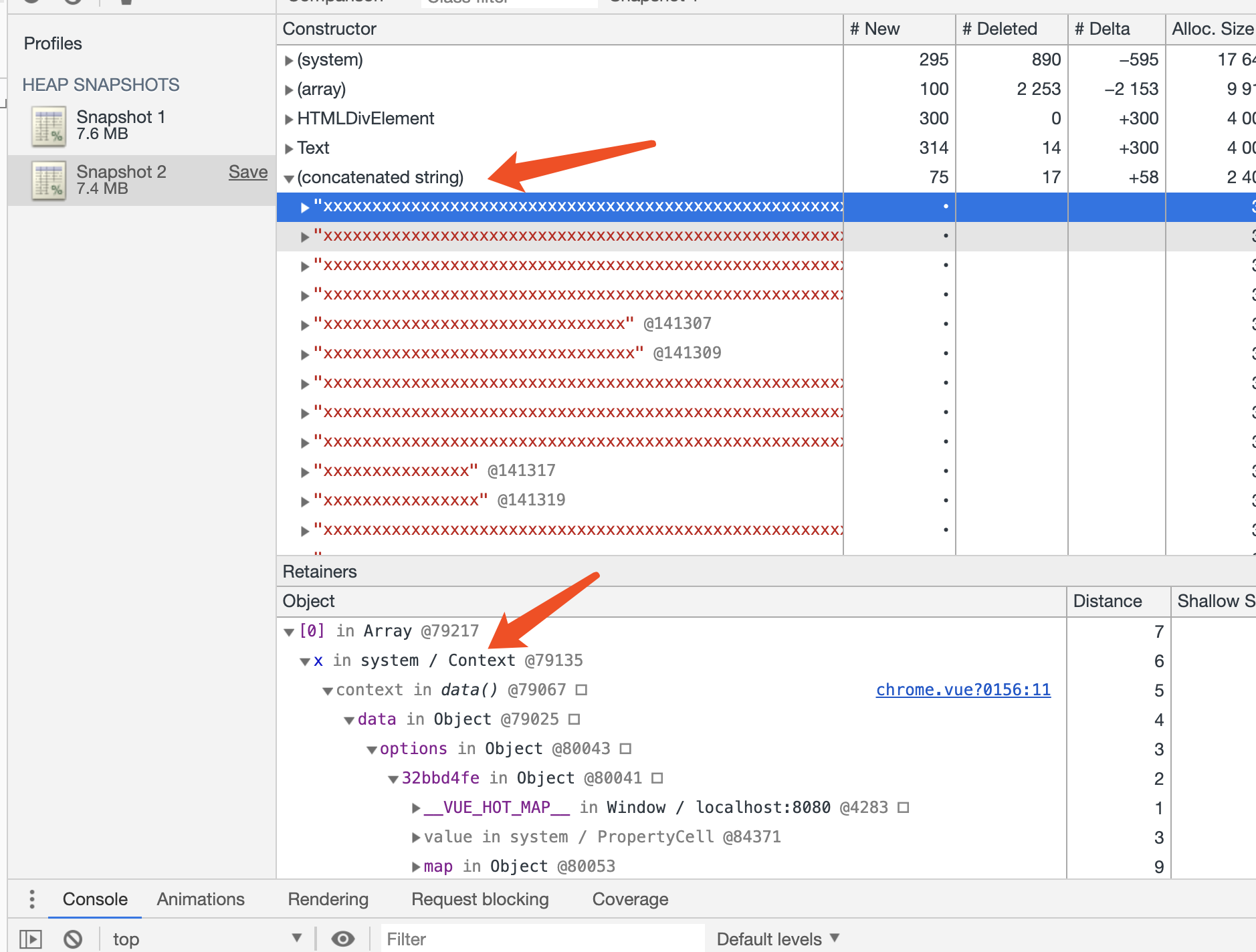
Task: Reveal data() @79067 via its square icon
Action: pos(581,690)
